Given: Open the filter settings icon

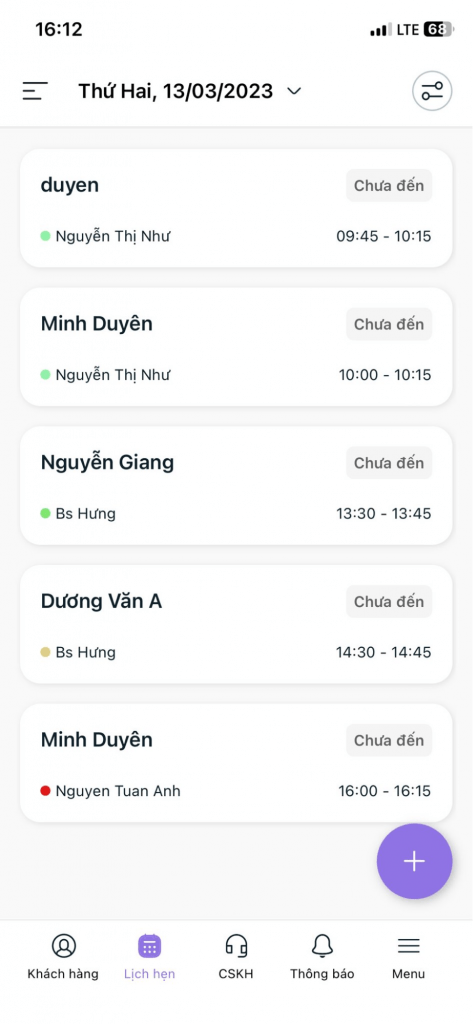Looking at the screenshot, I should [x=432, y=91].
